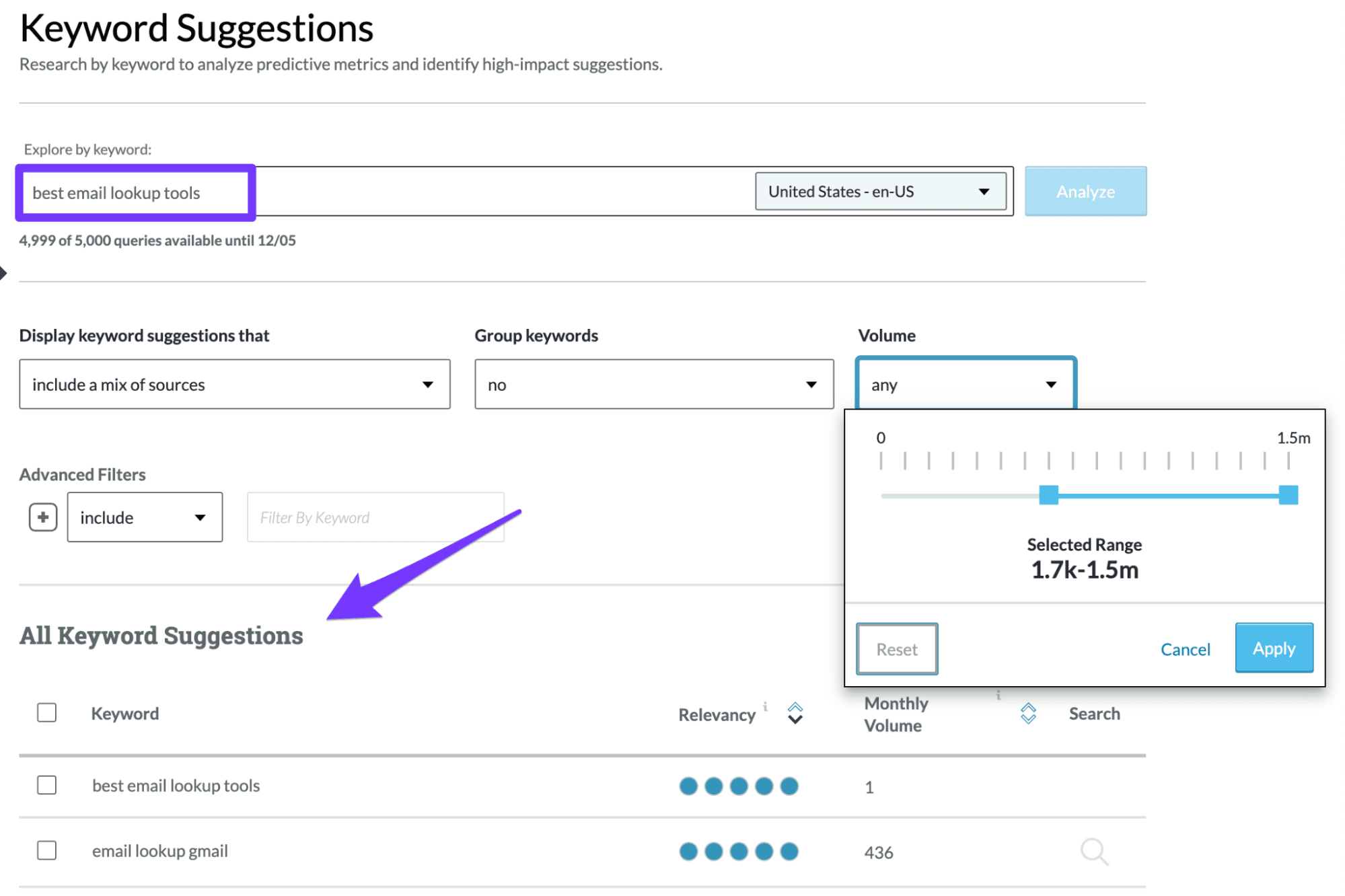
Task: Click the search magnifier icon for email lookup gmail
Action: (x=1093, y=851)
